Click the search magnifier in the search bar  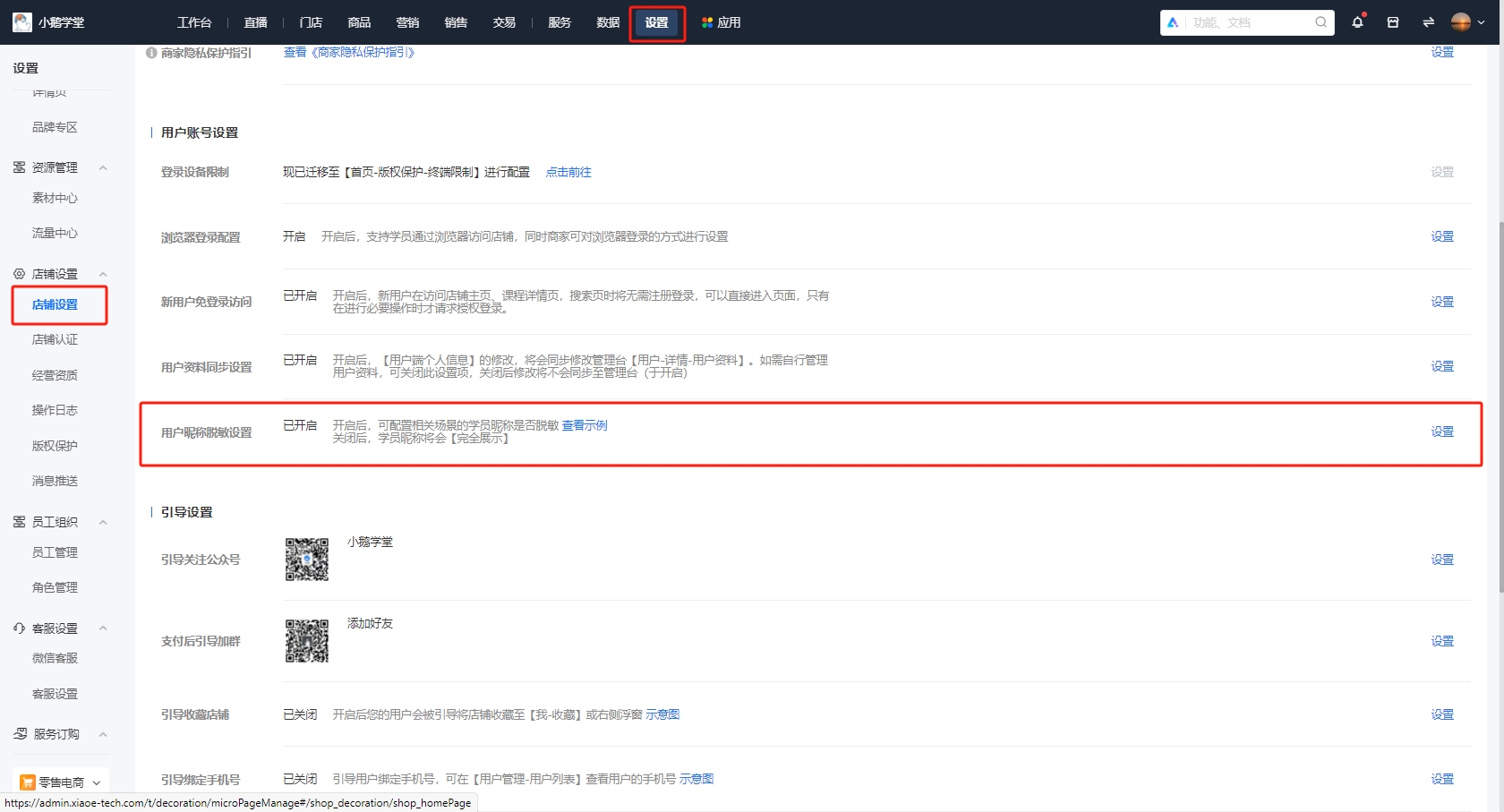point(1320,21)
